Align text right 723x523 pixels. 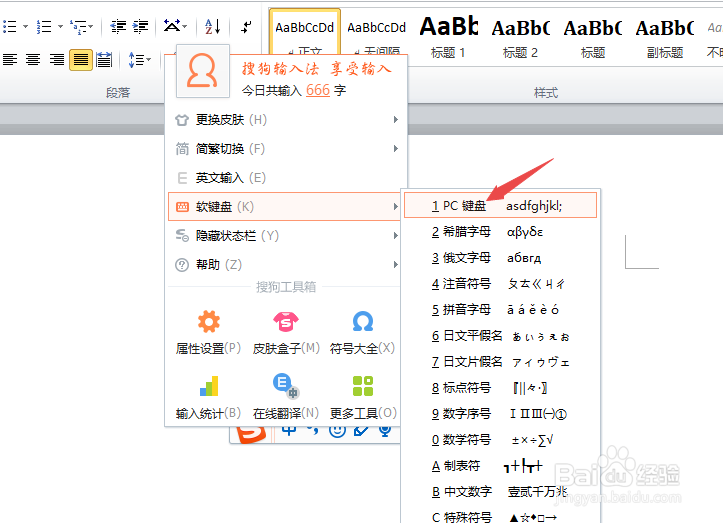coord(57,59)
